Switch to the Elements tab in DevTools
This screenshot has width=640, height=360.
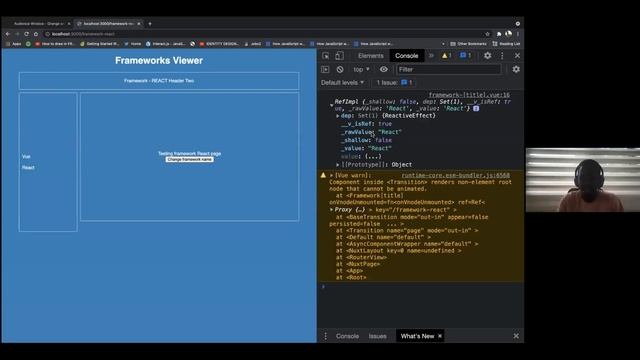(371, 56)
